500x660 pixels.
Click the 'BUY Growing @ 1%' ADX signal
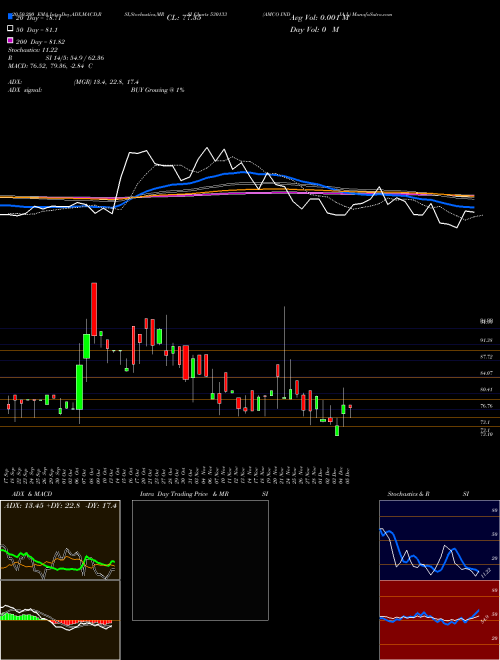point(157,90)
